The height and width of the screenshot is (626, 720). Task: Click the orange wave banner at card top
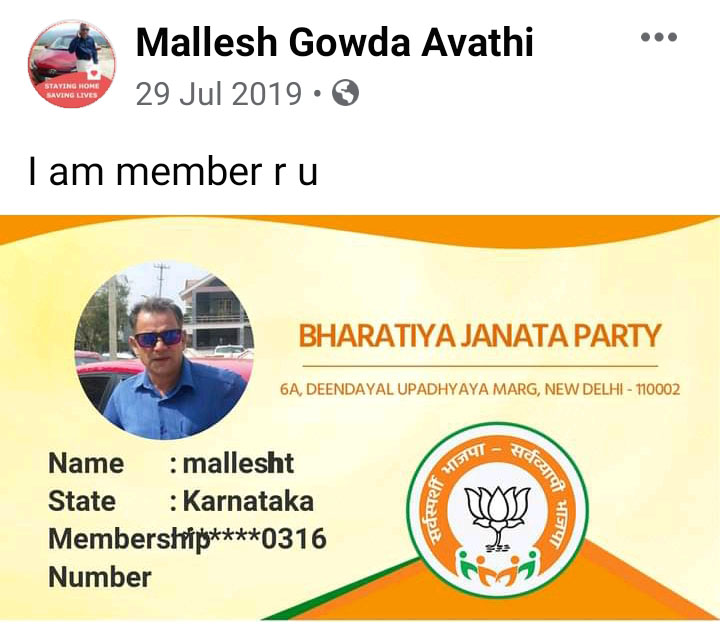[360, 231]
